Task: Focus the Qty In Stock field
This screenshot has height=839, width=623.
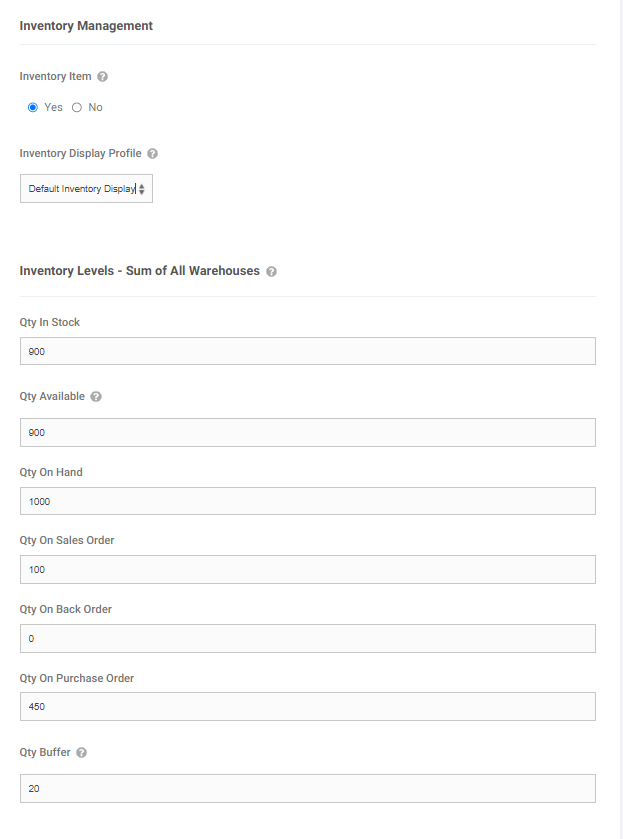Action: tap(308, 351)
